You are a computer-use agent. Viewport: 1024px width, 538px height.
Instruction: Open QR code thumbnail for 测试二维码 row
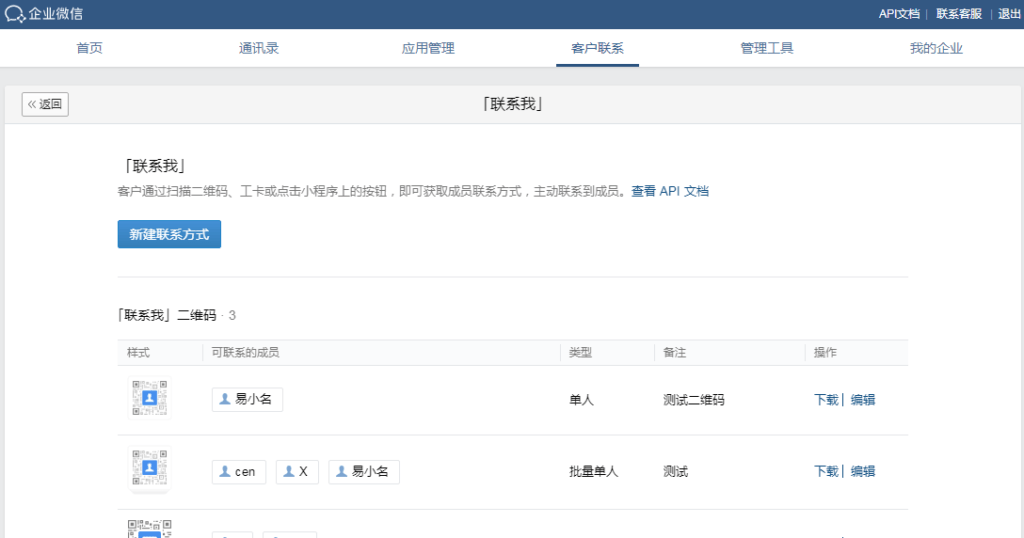150,398
